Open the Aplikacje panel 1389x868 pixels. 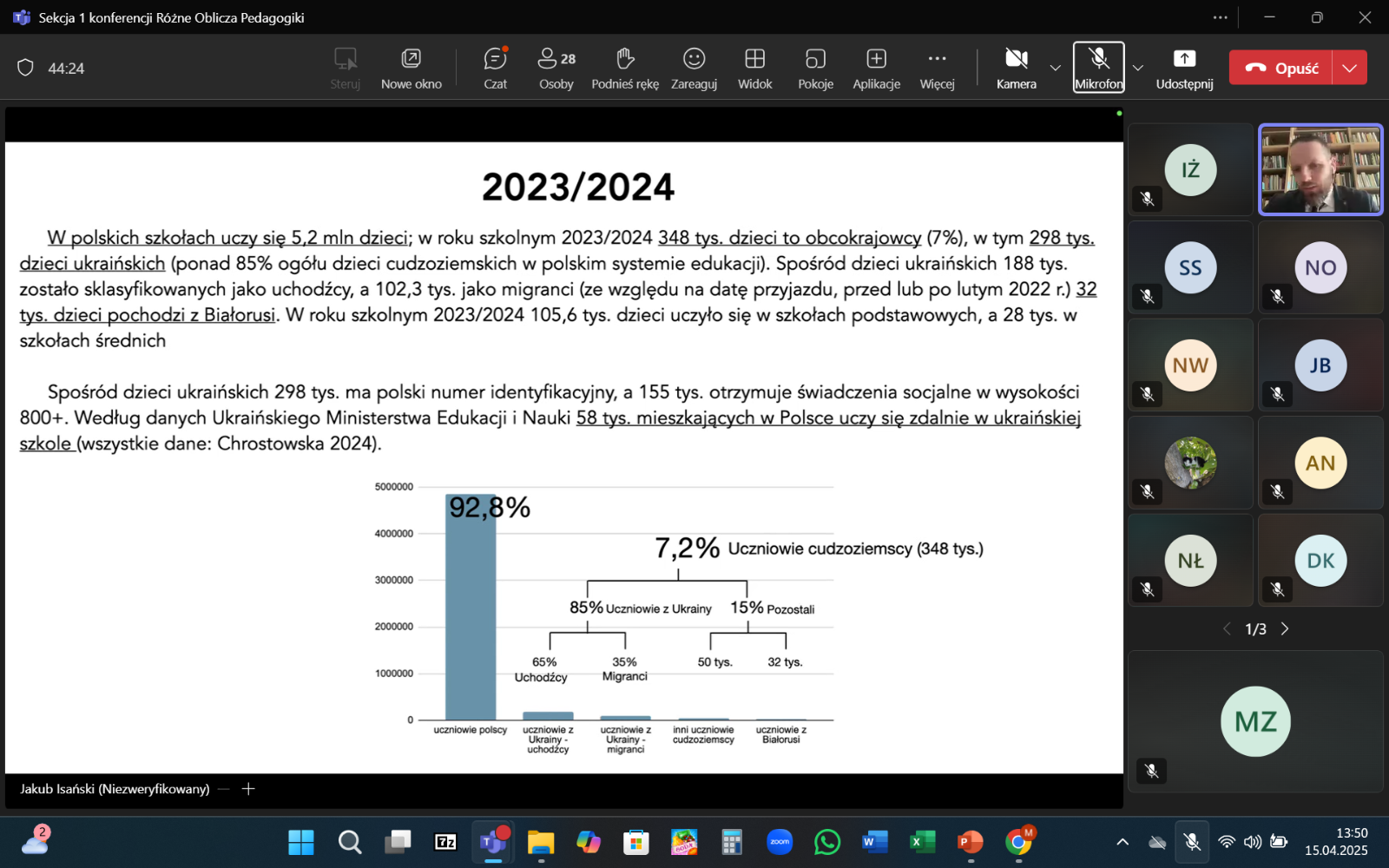876,68
